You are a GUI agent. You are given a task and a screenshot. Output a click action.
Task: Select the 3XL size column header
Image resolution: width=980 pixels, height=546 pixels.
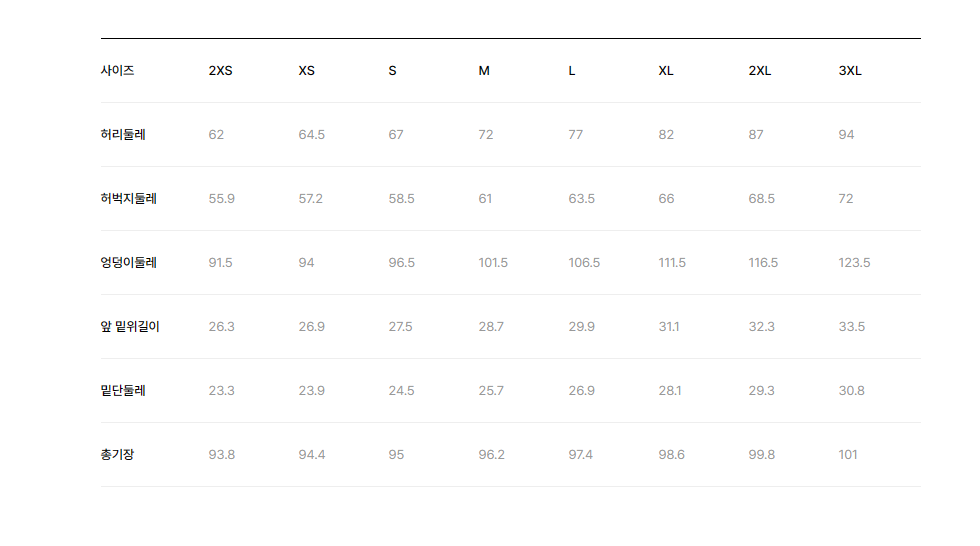tap(850, 71)
